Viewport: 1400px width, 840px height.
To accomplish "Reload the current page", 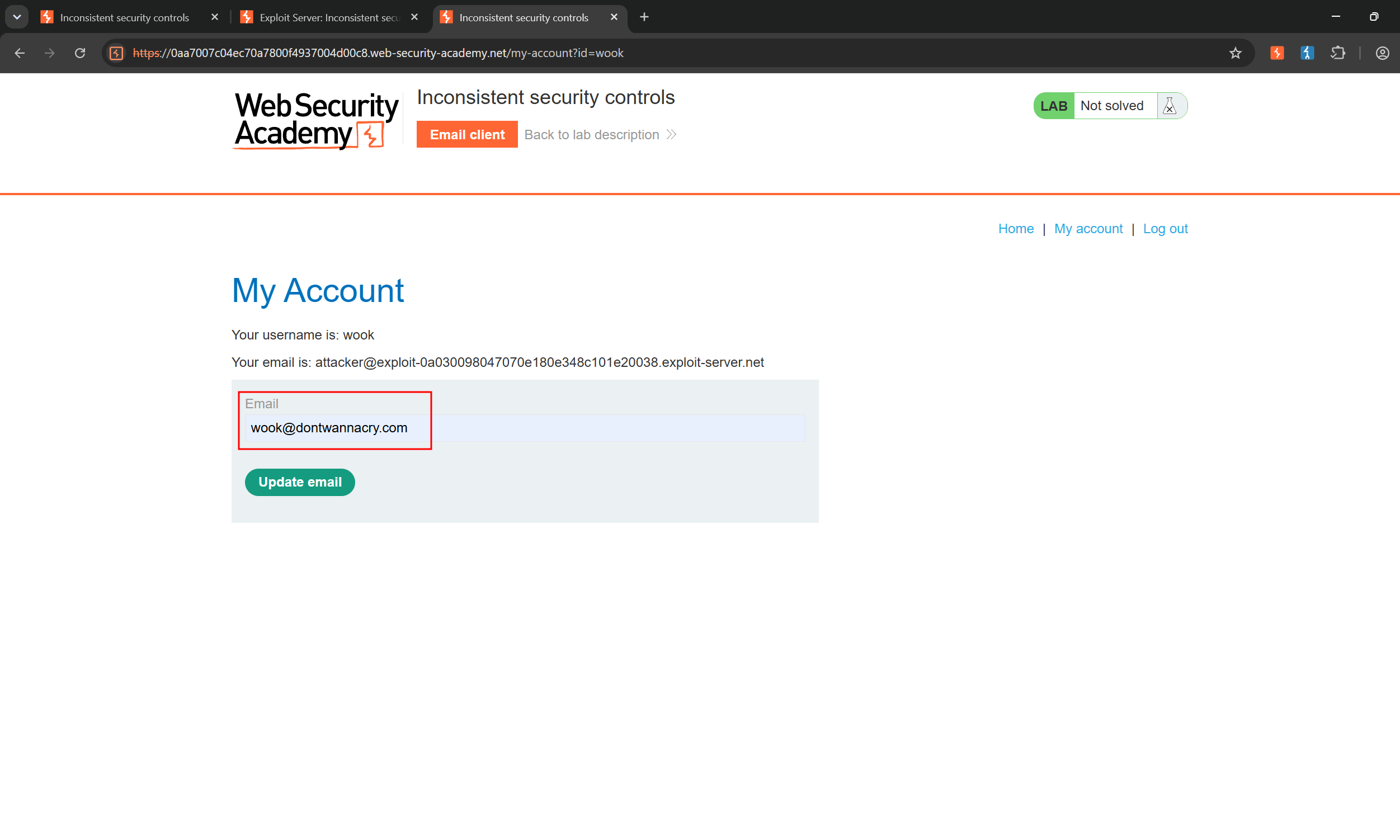I will click(80, 53).
